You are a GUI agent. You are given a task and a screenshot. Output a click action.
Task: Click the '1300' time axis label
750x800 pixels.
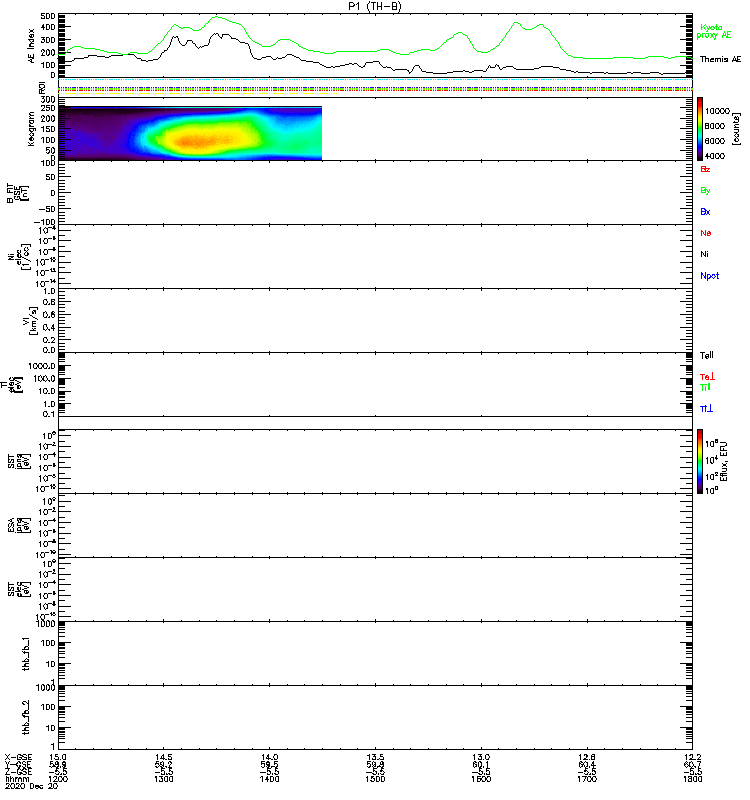(x=164, y=779)
